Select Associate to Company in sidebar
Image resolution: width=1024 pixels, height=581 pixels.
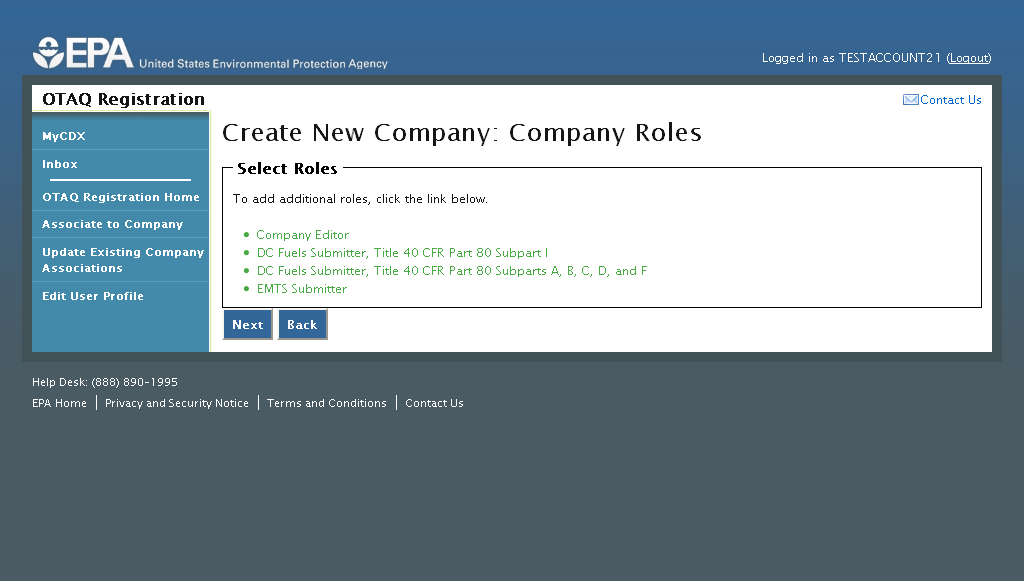[x=112, y=224]
